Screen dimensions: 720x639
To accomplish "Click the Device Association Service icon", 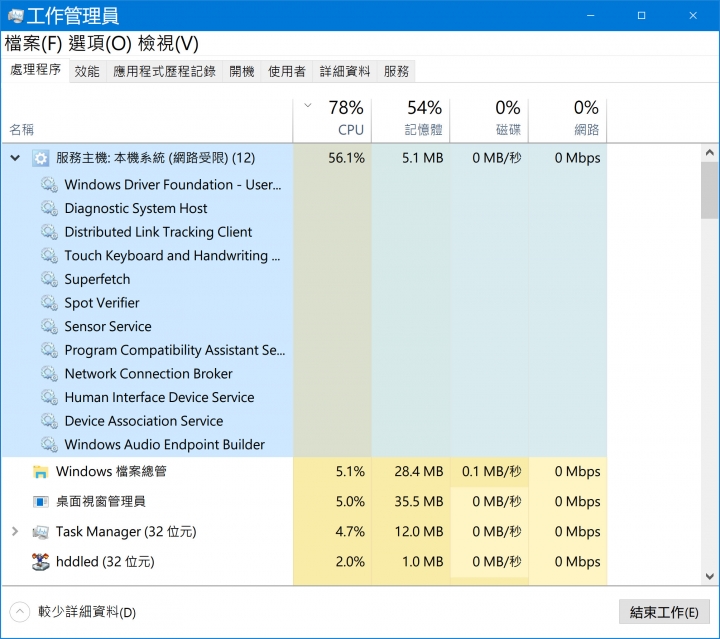I will 49,421.
